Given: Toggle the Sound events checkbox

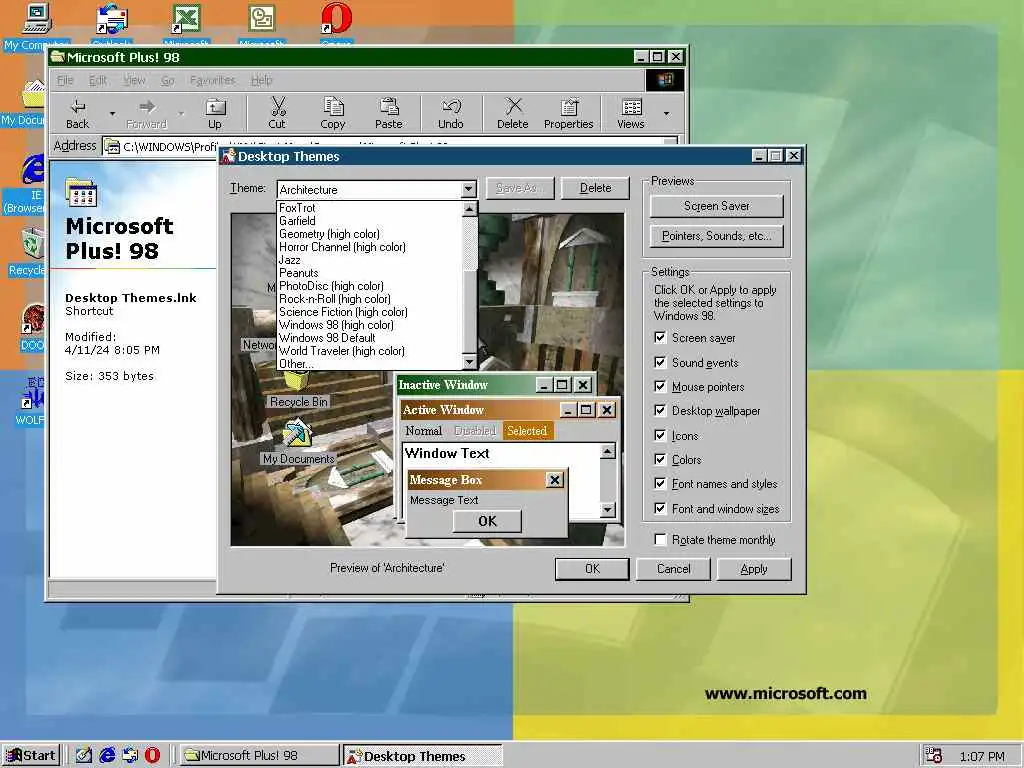Looking at the screenshot, I should tap(660, 362).
